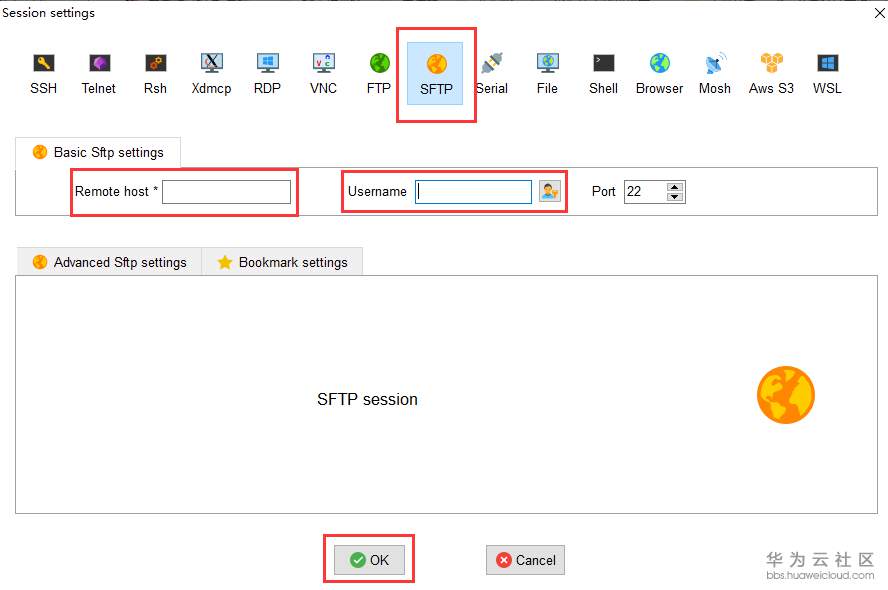Screen dimensions: 888x590
Task: Select the Xdmcp session icon
Action: 211,74
